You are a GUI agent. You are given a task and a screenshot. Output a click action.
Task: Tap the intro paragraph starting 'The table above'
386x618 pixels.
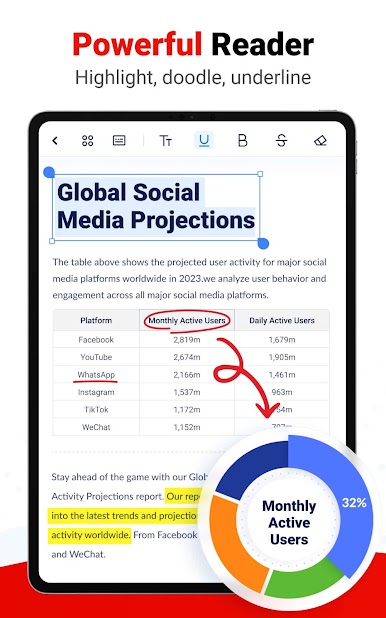tap(189, 279)
